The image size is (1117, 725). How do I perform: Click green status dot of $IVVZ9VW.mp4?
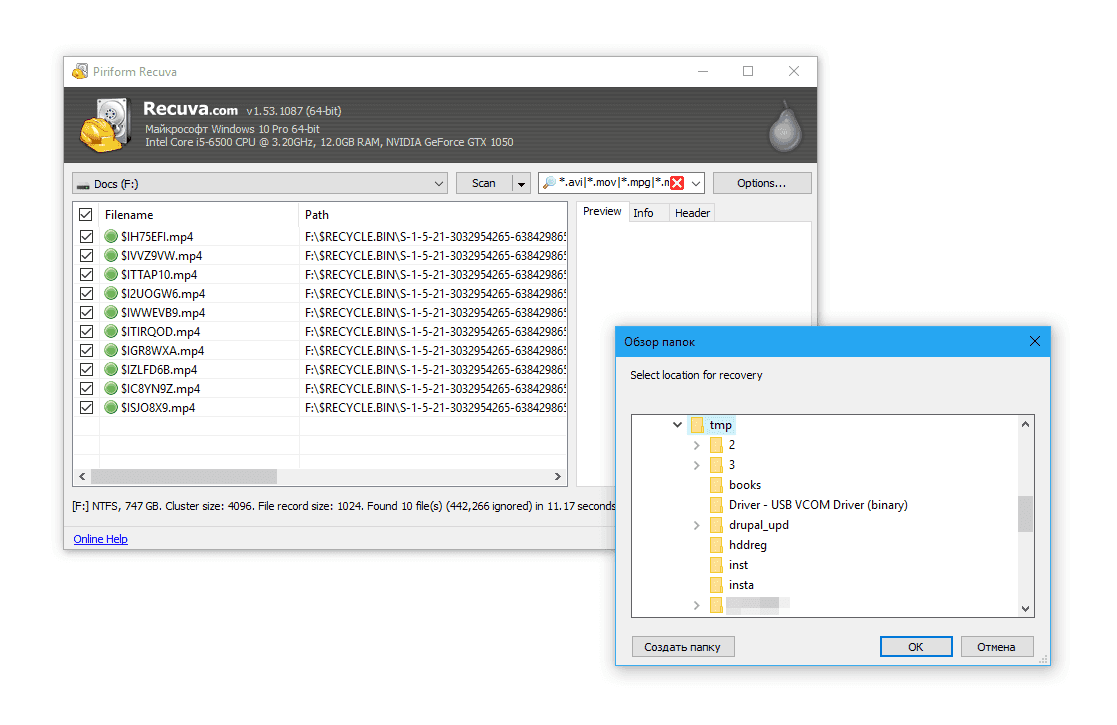pos(110,256)
